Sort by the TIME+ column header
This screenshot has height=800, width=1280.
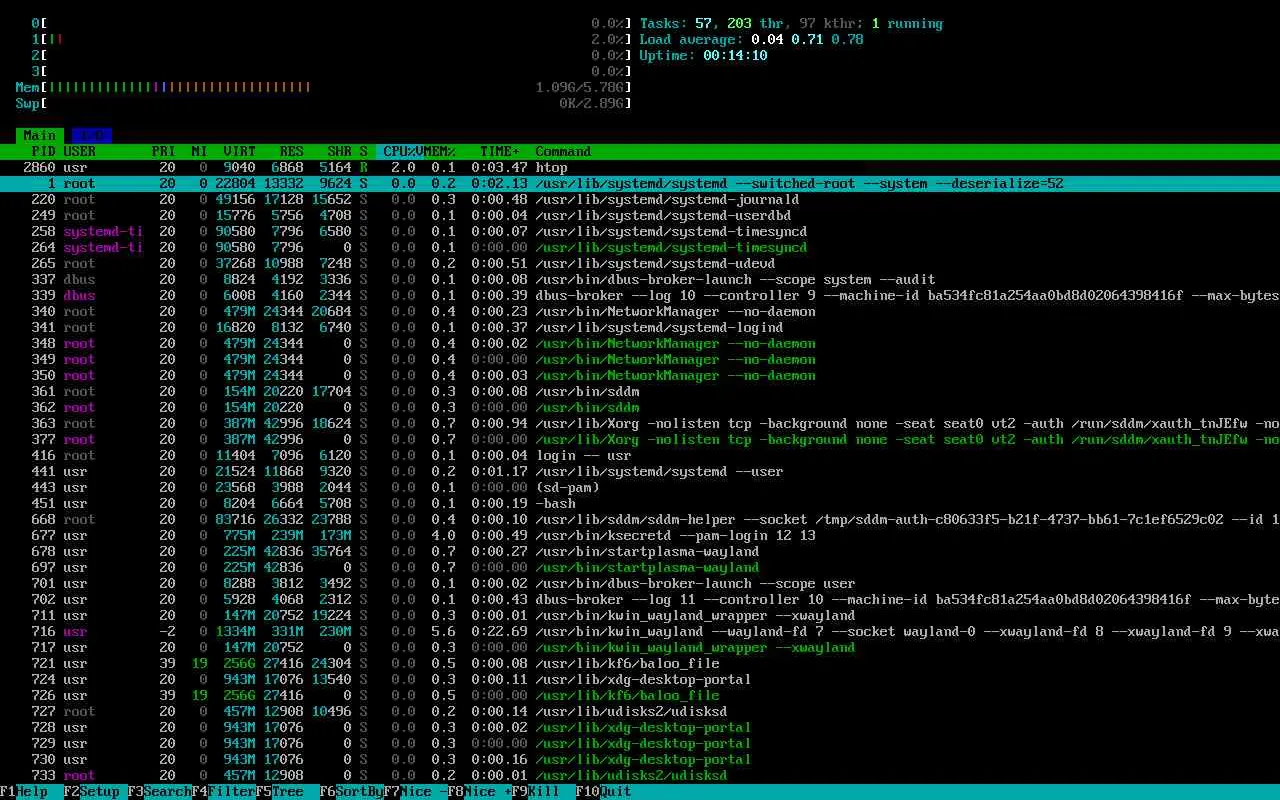499,151
